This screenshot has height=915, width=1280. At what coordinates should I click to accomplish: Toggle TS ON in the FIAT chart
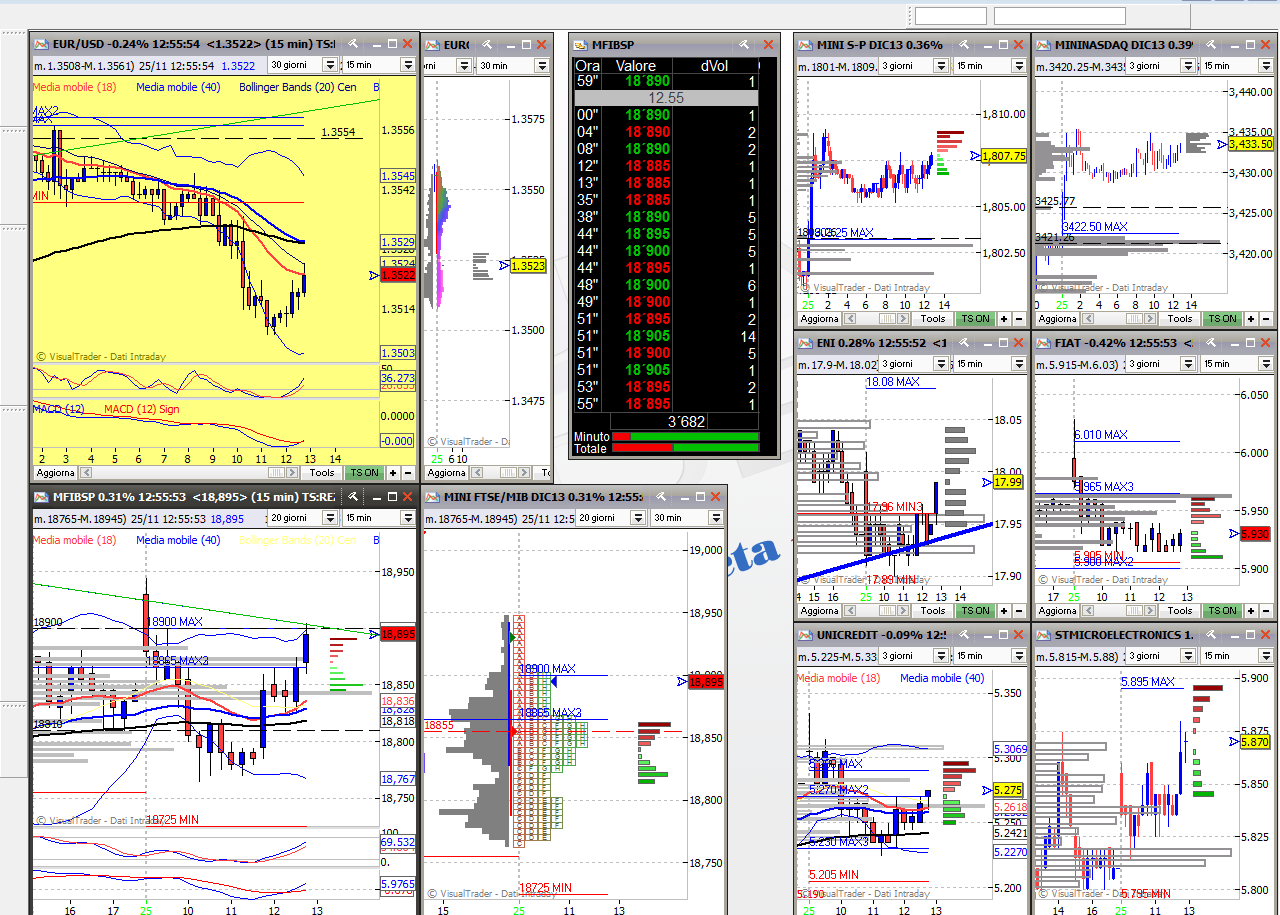pos(1222,611)
